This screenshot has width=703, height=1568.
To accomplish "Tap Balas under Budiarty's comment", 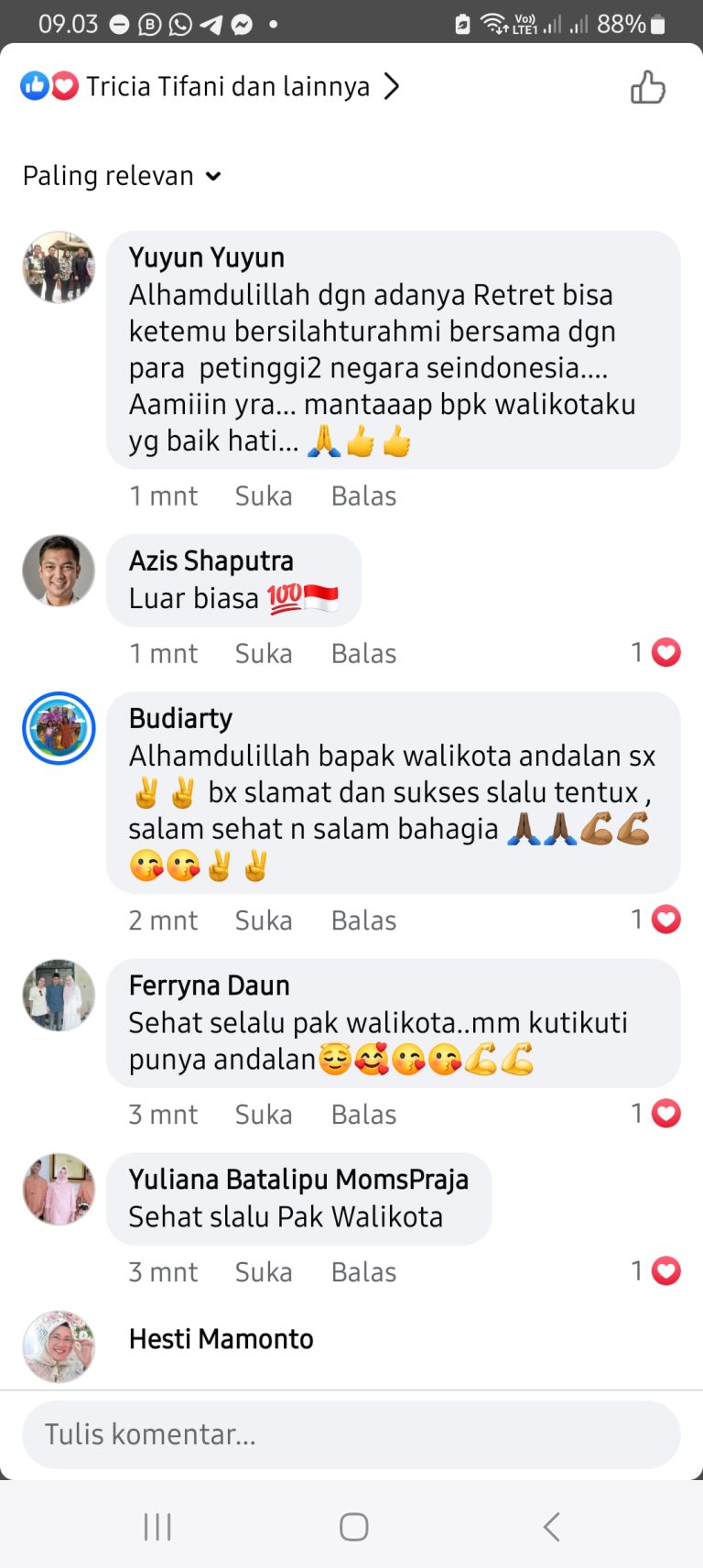I will (363, 920).
